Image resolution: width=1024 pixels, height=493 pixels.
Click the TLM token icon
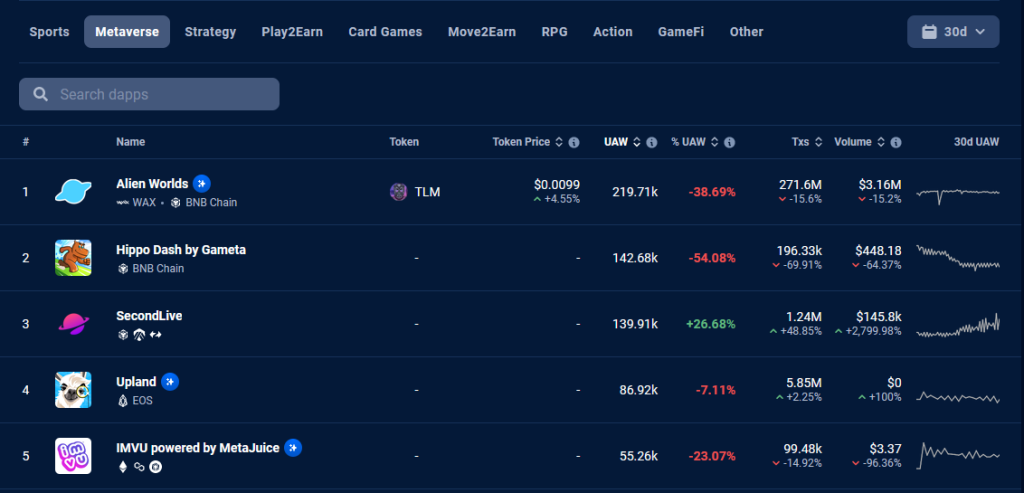point(398,192)
